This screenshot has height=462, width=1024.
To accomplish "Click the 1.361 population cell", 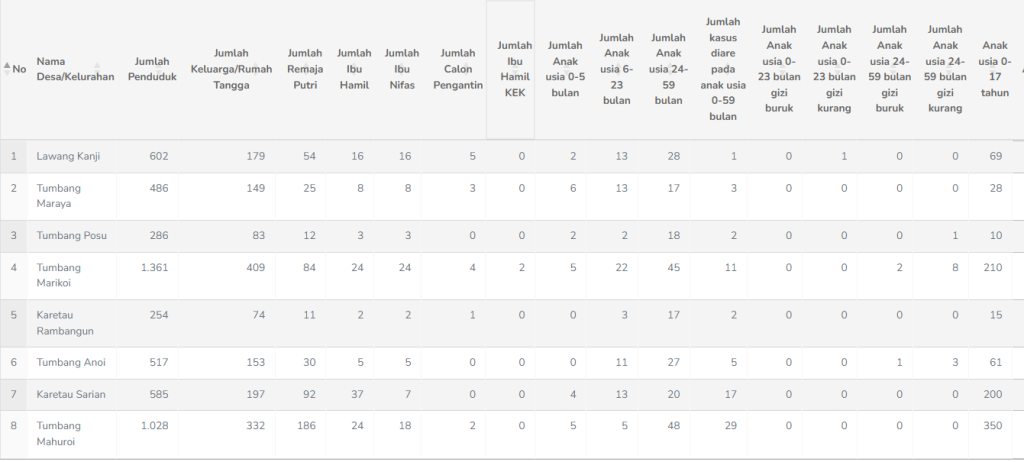I will pyautogui.click(x=152, y=268).
